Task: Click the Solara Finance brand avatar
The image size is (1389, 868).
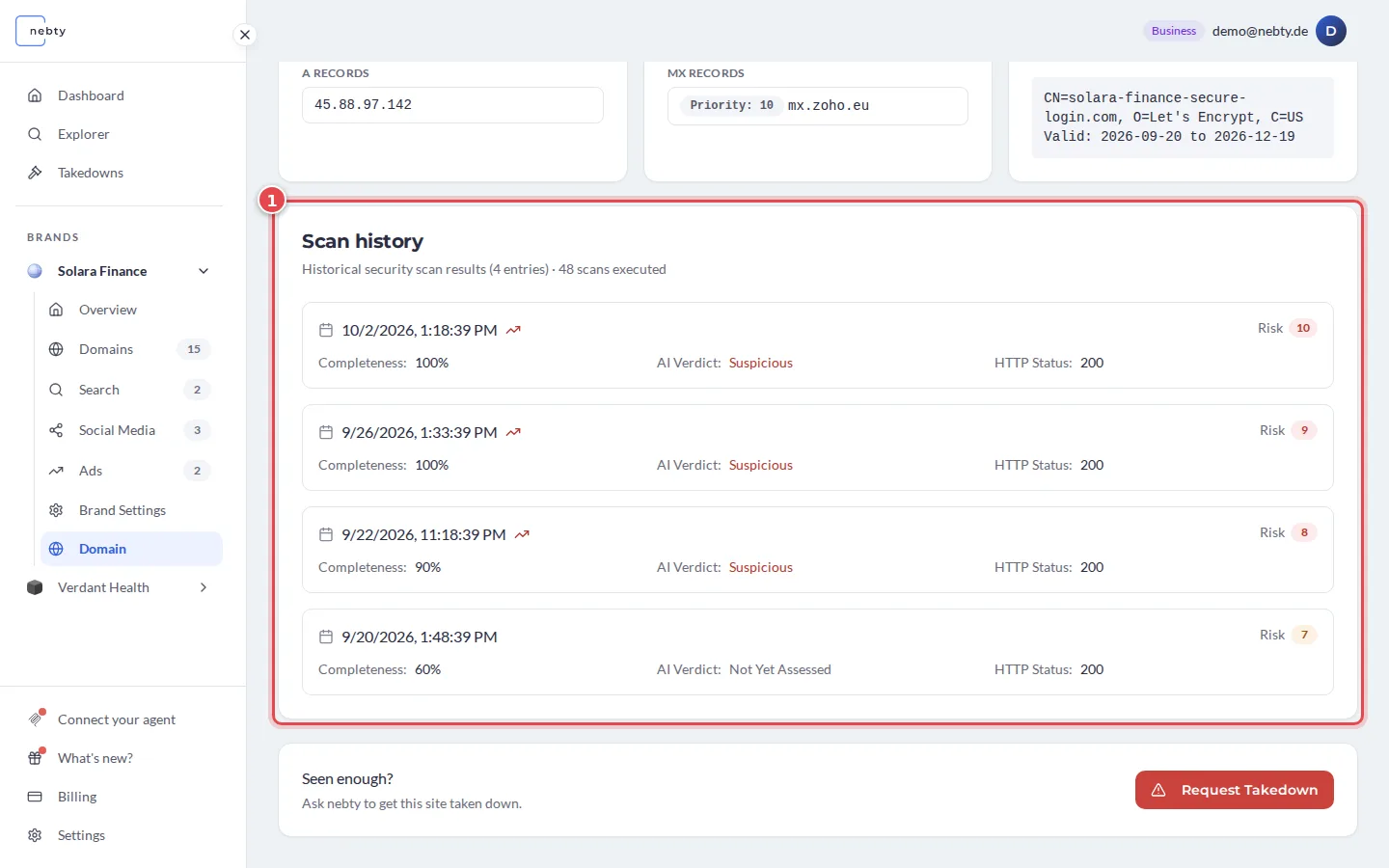Action: [x=35, y=271]
